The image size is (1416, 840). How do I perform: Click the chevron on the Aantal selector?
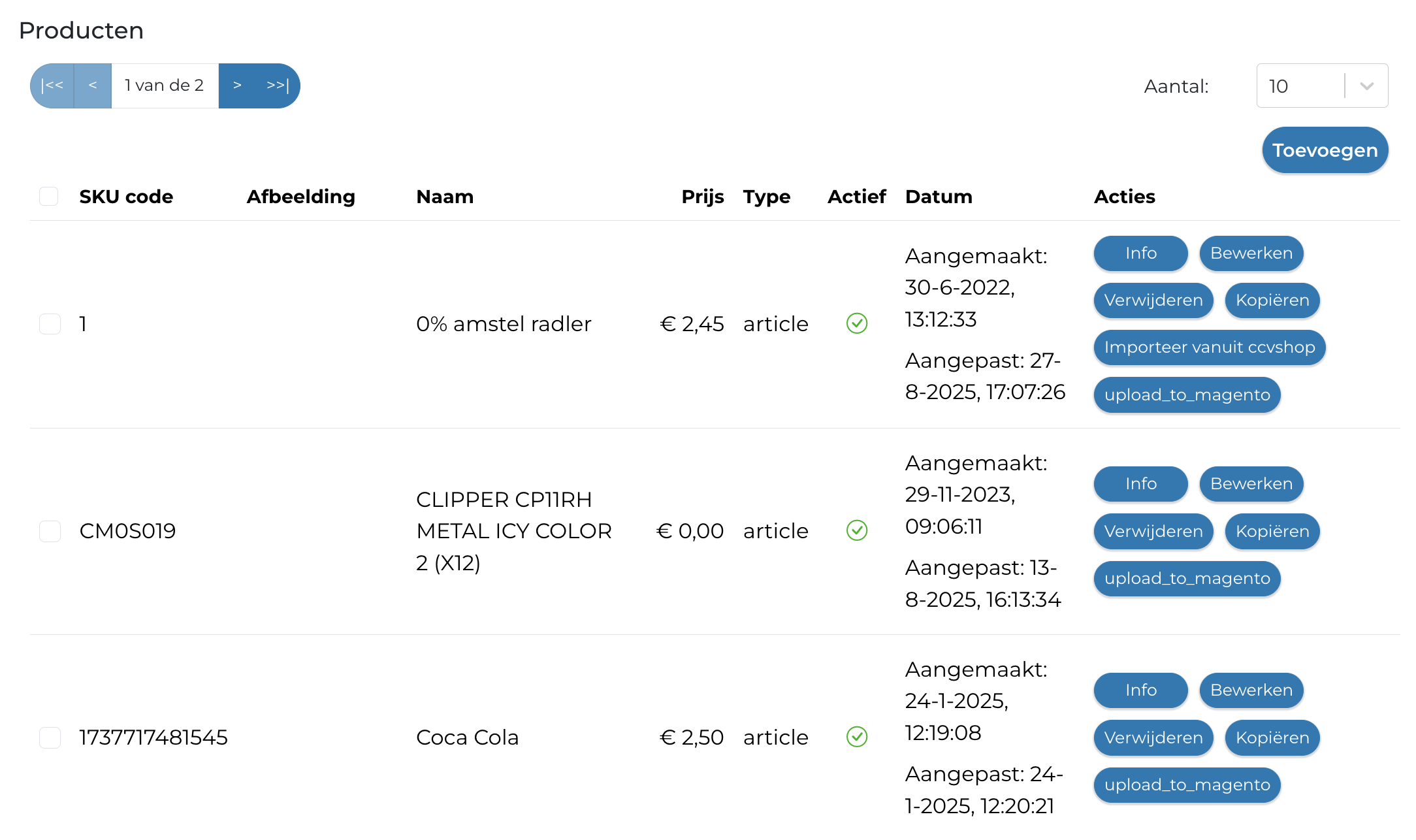click(1366, 85)
